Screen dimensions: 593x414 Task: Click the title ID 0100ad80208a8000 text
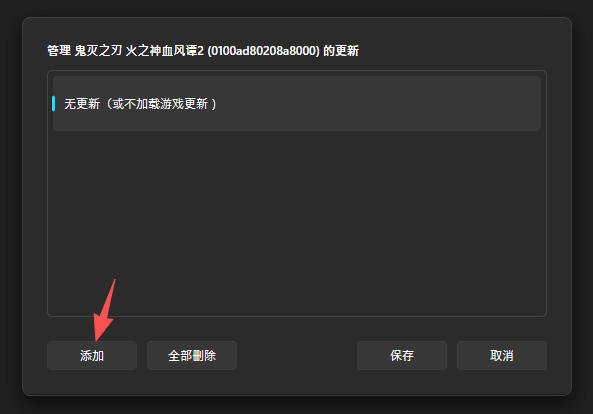click(x=264, y=50)
